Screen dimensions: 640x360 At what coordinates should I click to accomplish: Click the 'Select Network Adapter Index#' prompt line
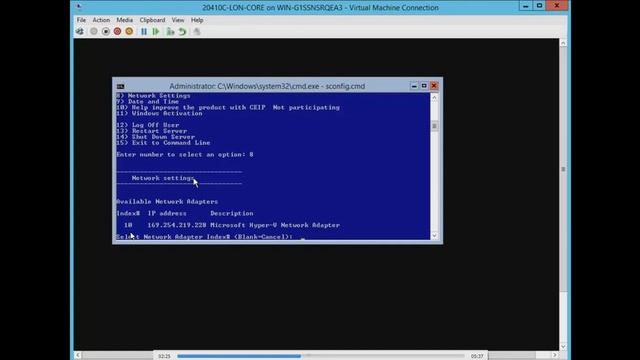204,237
